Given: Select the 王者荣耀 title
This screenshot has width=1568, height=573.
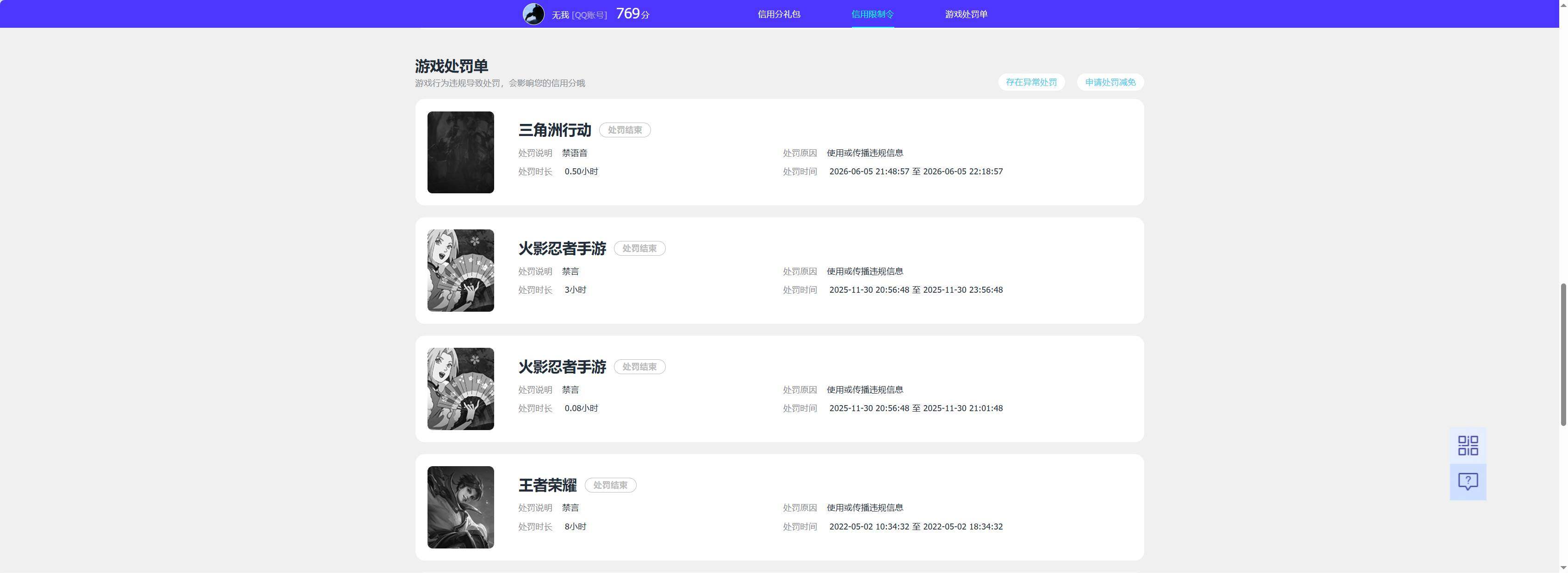Looking at the screenshot, I should point(547,486).
